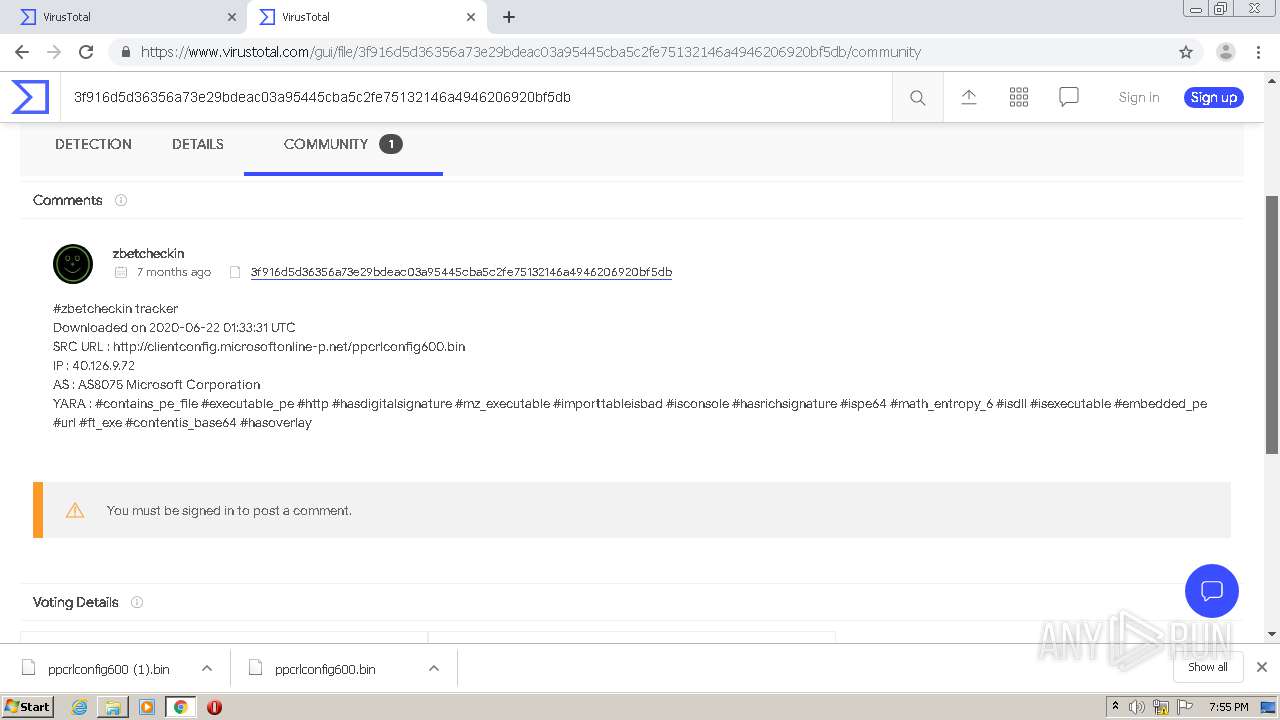
Task: Bookmark this page with the star icon
Action: pos(1186,52)
